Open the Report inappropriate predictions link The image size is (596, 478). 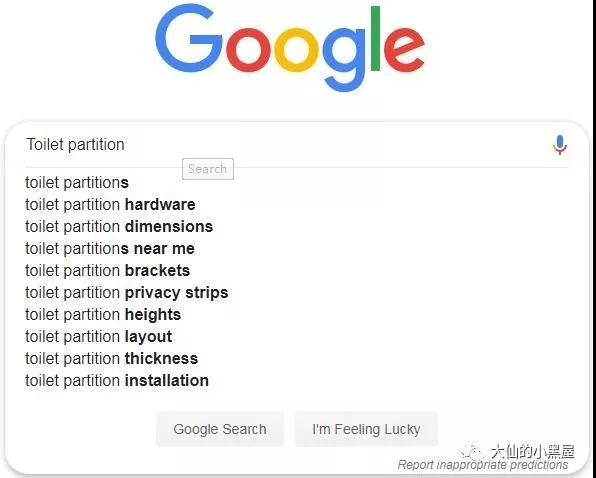click(483, 465)
